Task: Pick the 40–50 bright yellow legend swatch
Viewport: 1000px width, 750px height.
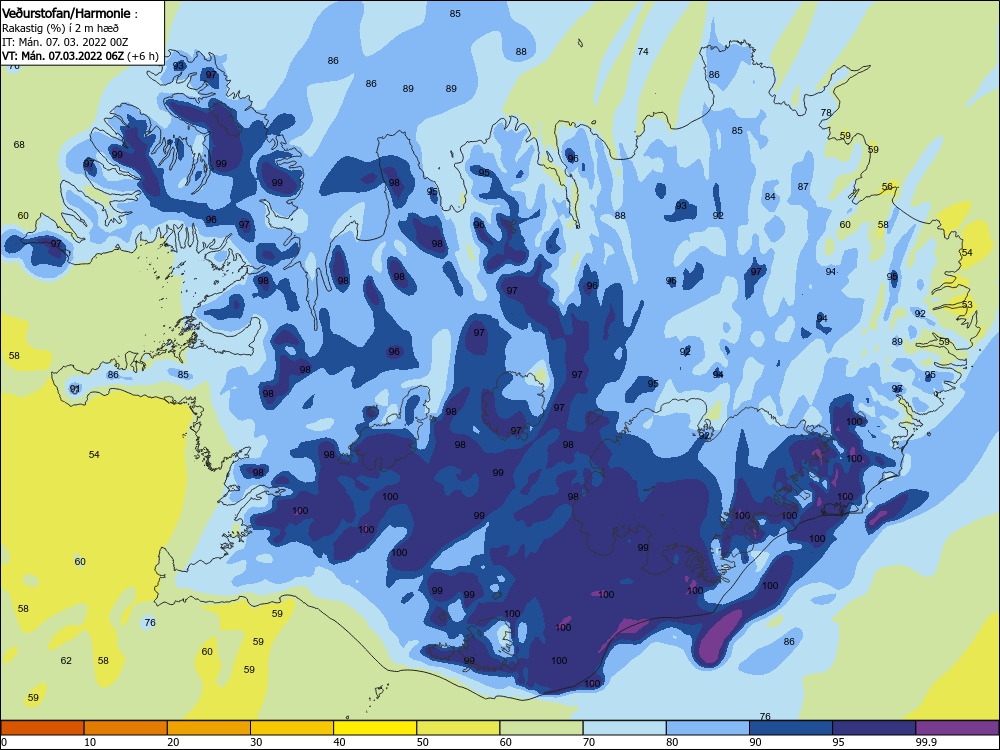Action: pos(375,728)
